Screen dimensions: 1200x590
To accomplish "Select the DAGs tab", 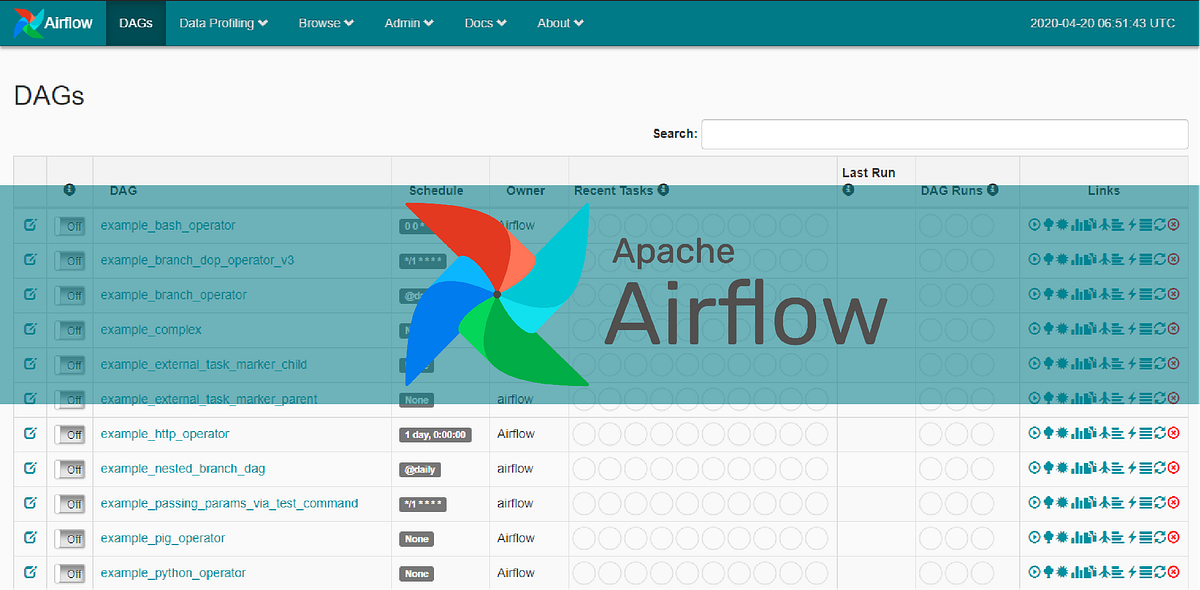I will 135,22.
